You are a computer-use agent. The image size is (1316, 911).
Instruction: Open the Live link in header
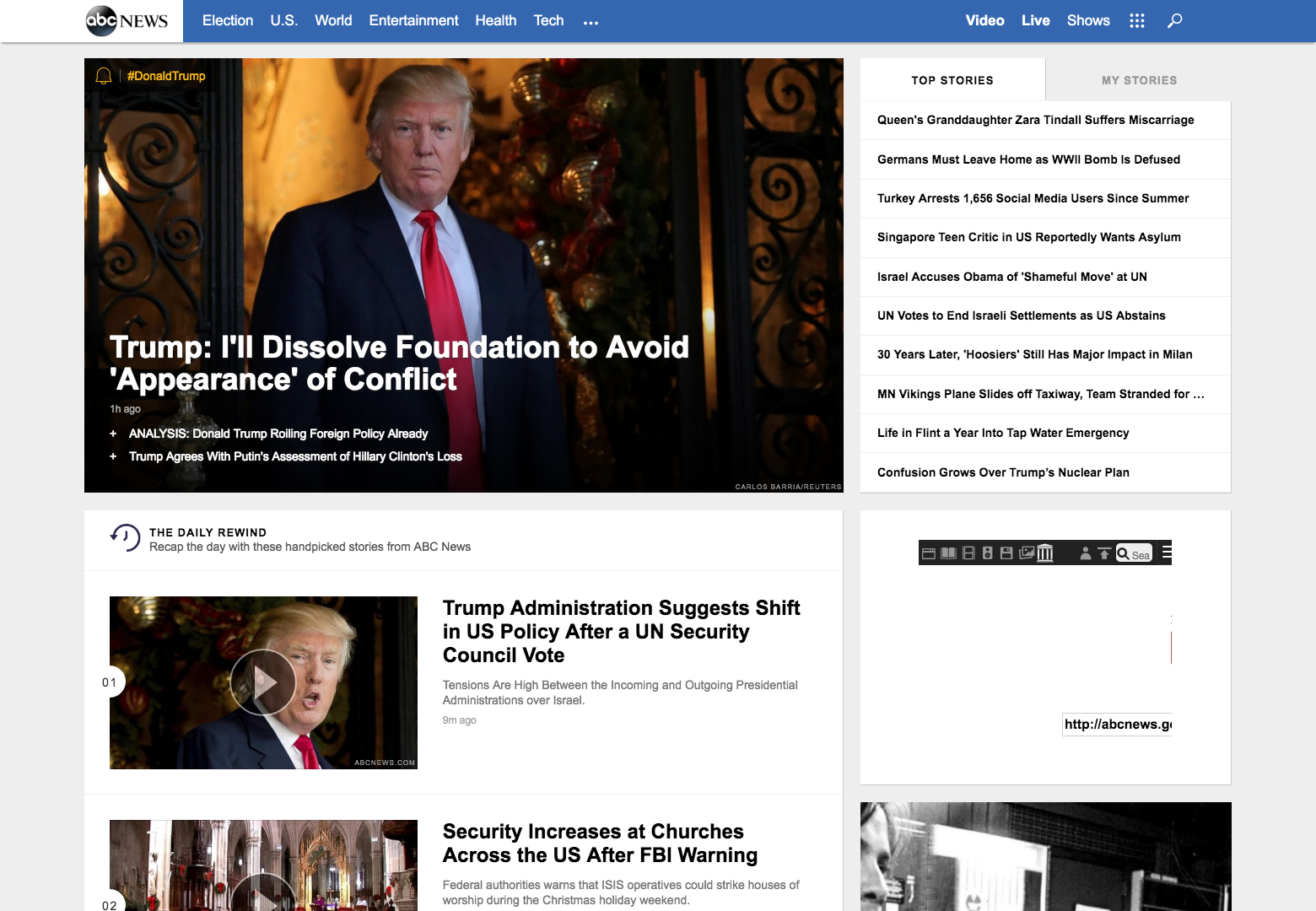point(1036,20)
